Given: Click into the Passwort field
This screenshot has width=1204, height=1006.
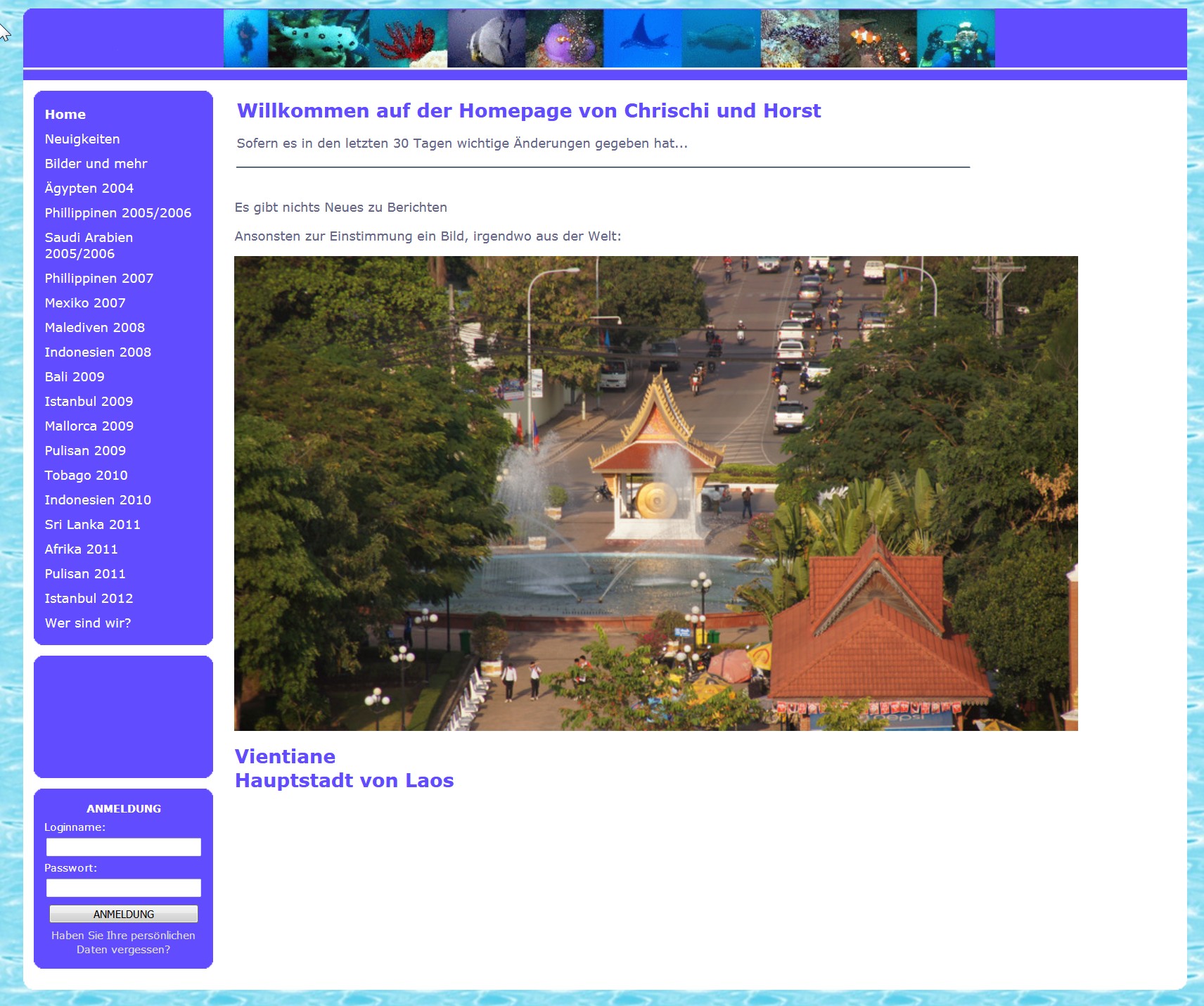Looking at the screenshot, I should (x=124, y=888).
